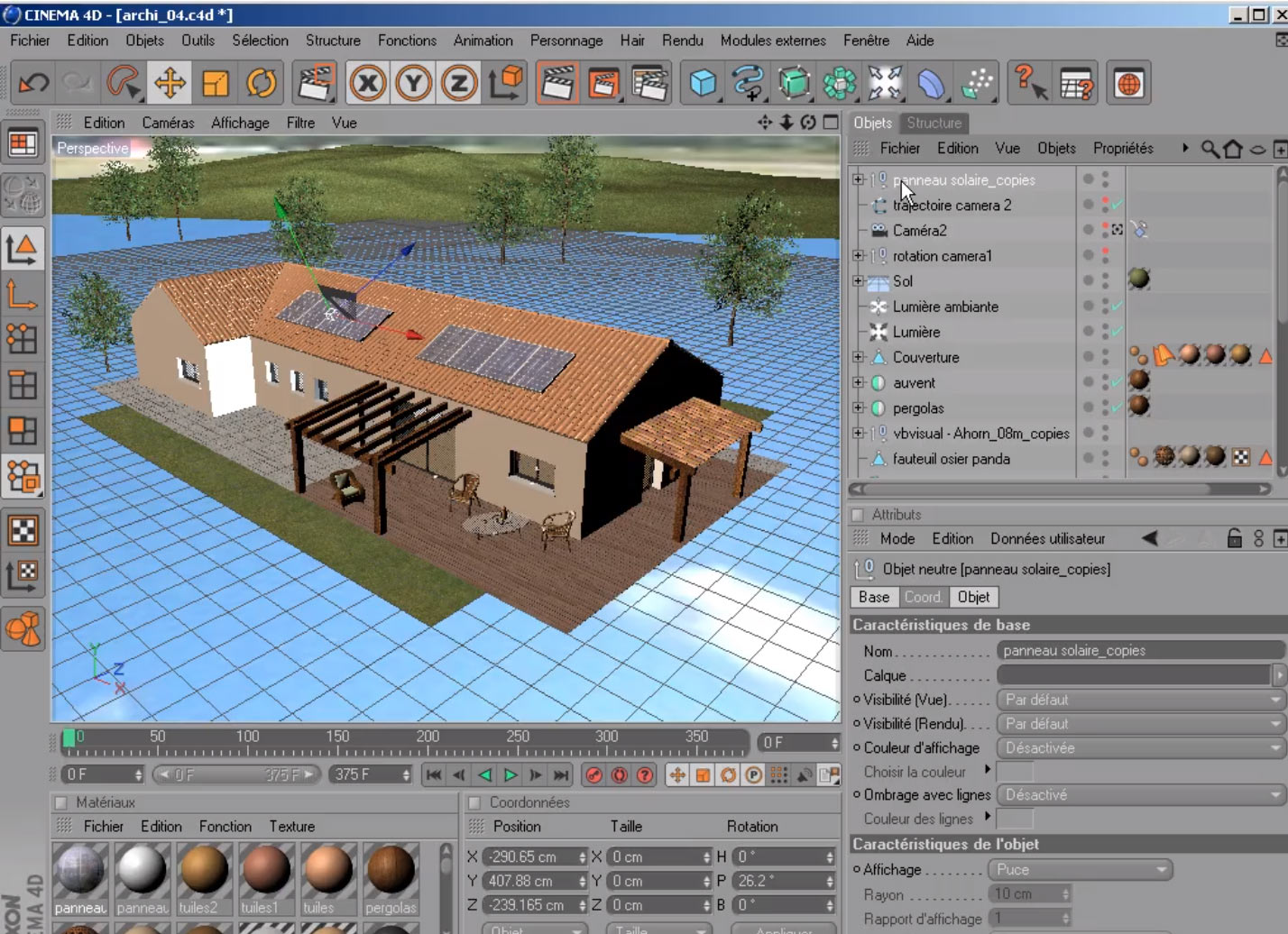Click the Choisir la couleur option
This screenshot has width=1288, height=934.
(916, 772)
